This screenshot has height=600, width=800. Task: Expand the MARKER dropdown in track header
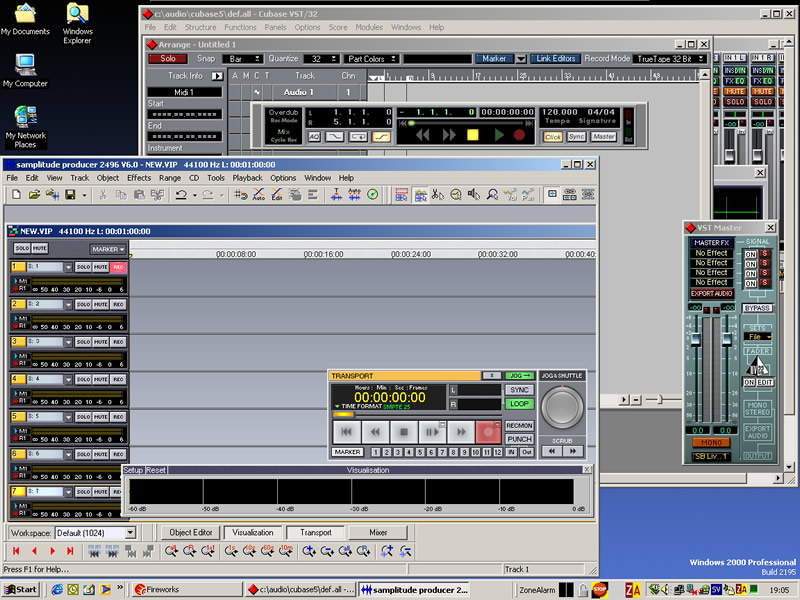(x=108, y=249)
